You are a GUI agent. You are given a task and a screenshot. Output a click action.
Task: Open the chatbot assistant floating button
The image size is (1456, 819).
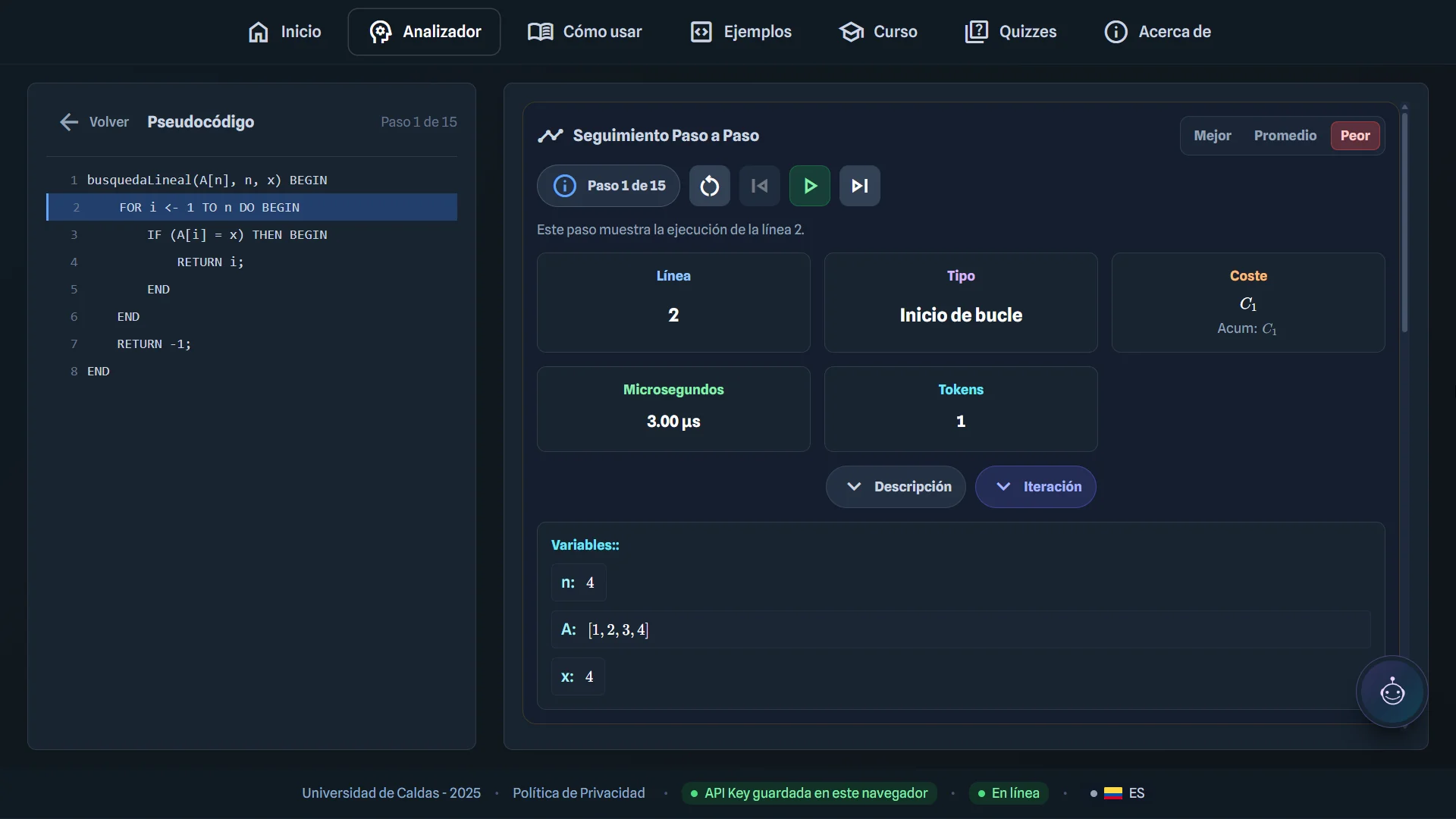(1392, 692)
